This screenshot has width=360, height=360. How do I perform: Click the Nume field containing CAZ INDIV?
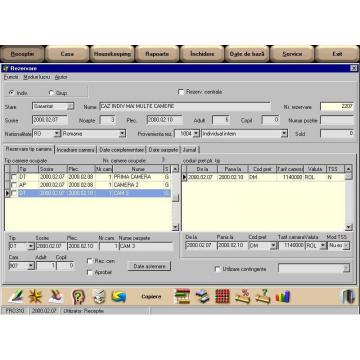(x=185, y=106)
